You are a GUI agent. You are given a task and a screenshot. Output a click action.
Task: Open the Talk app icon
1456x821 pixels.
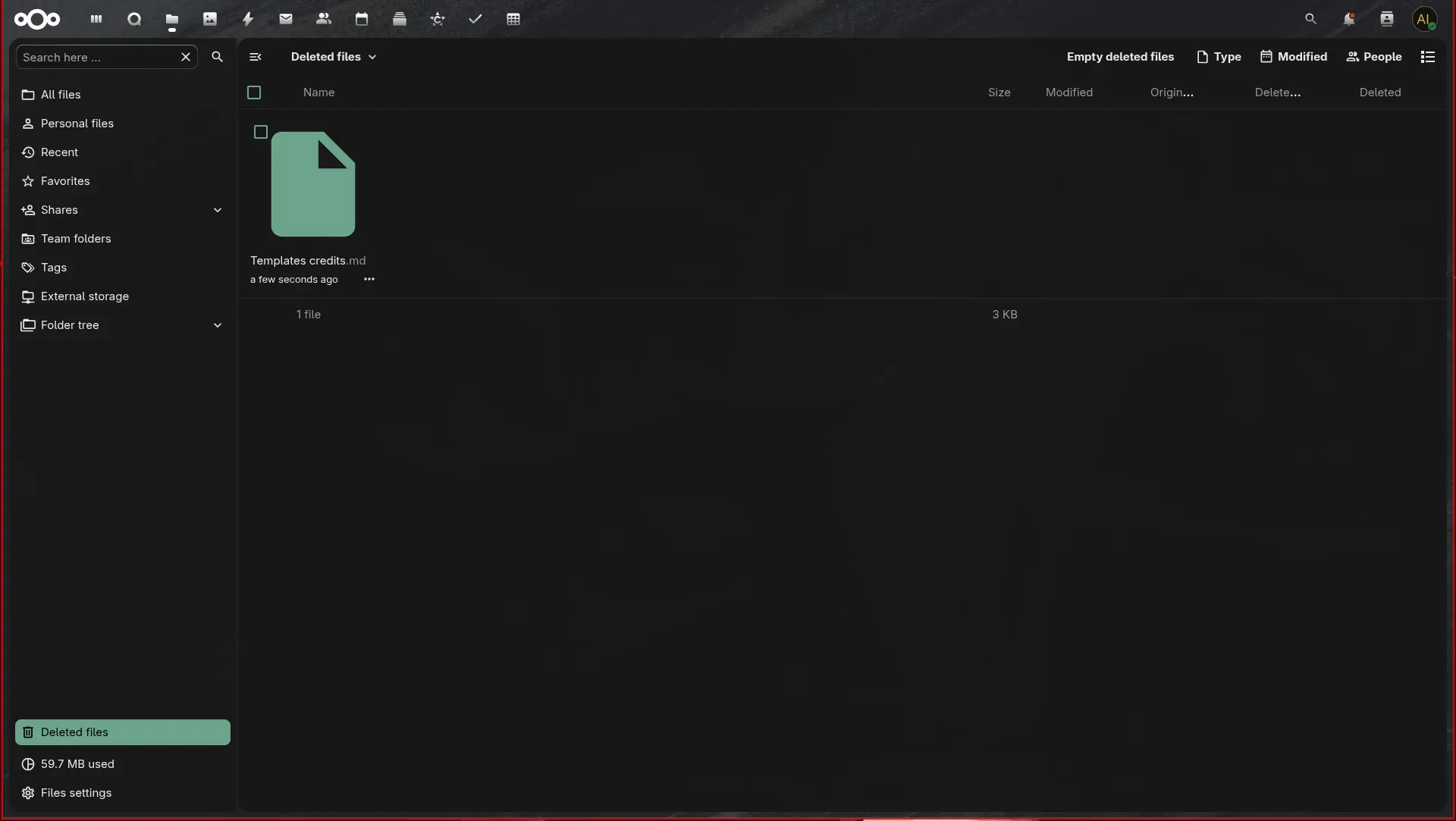coord(134,19)
